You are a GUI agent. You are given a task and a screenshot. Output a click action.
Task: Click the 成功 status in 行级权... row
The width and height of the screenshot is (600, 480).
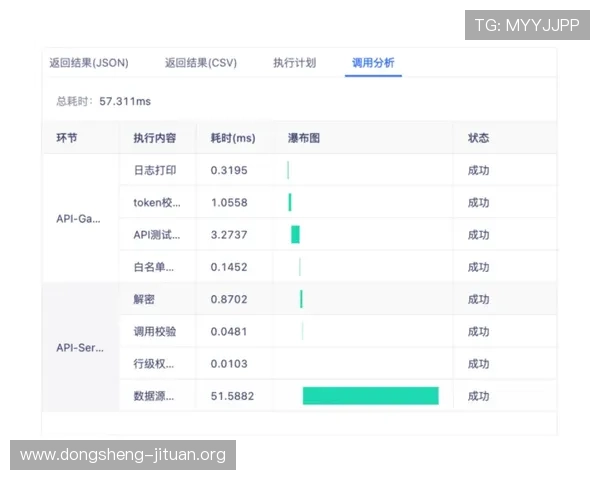(x=478, y=364)
